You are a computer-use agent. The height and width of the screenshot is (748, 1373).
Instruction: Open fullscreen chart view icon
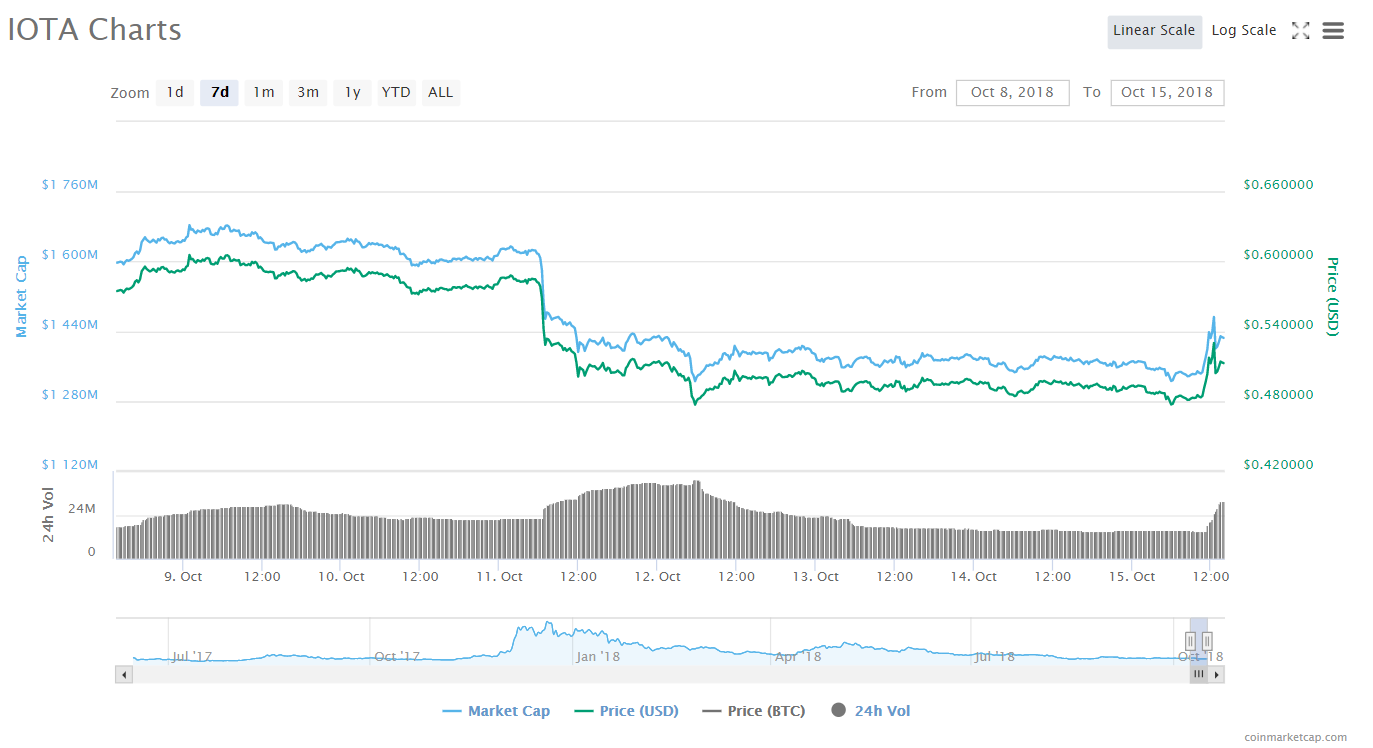click(x=1300, y=30)
